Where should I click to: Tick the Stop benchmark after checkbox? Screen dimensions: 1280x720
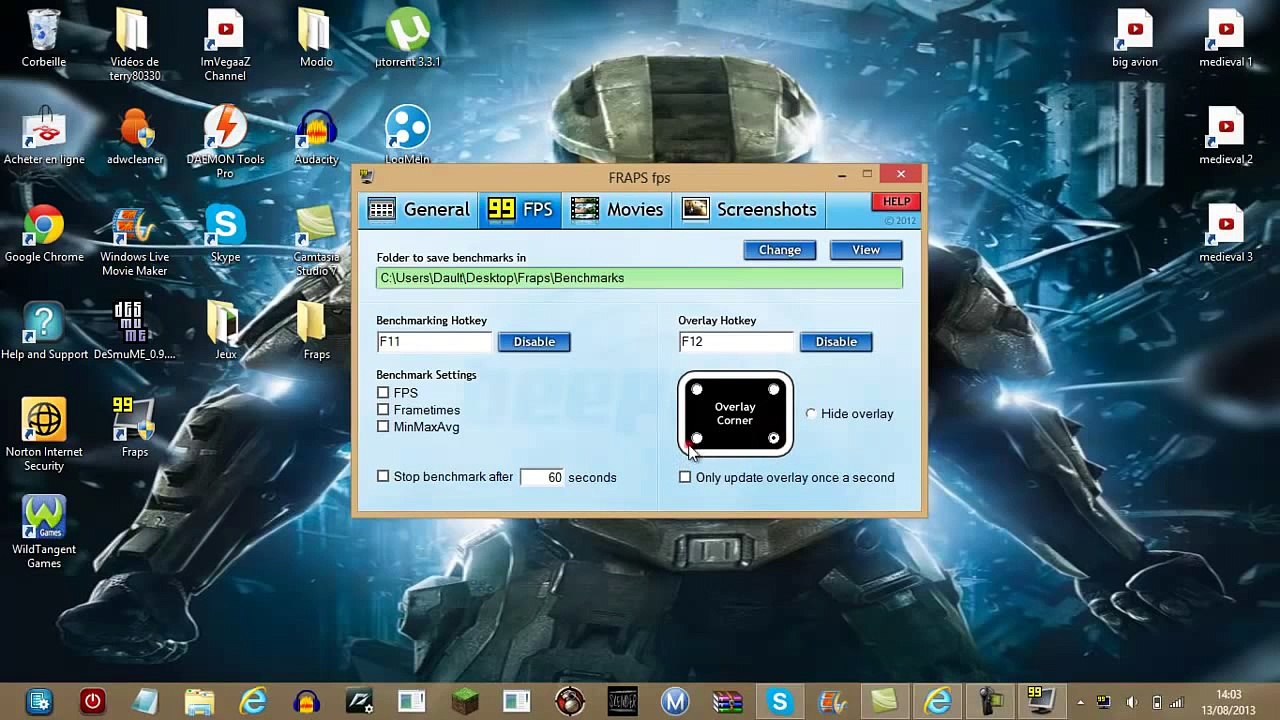tap(383, 477)
